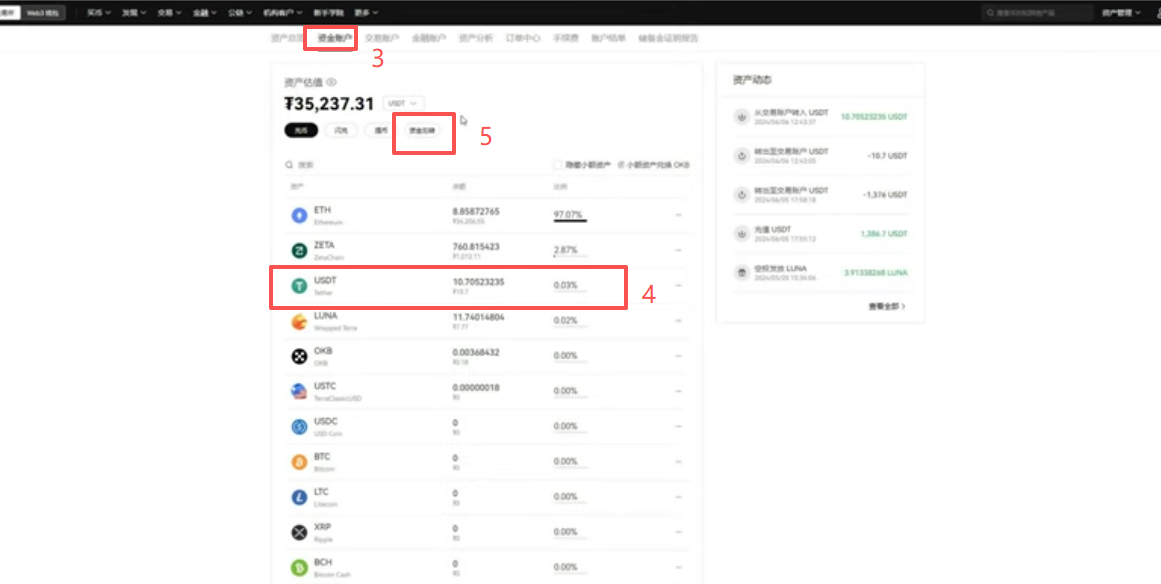The width and height of the screenshot is (1161, 584).
Task: Click the 3.91338268 LUNA amount in 资产动态
Action: tap(875, 272)
